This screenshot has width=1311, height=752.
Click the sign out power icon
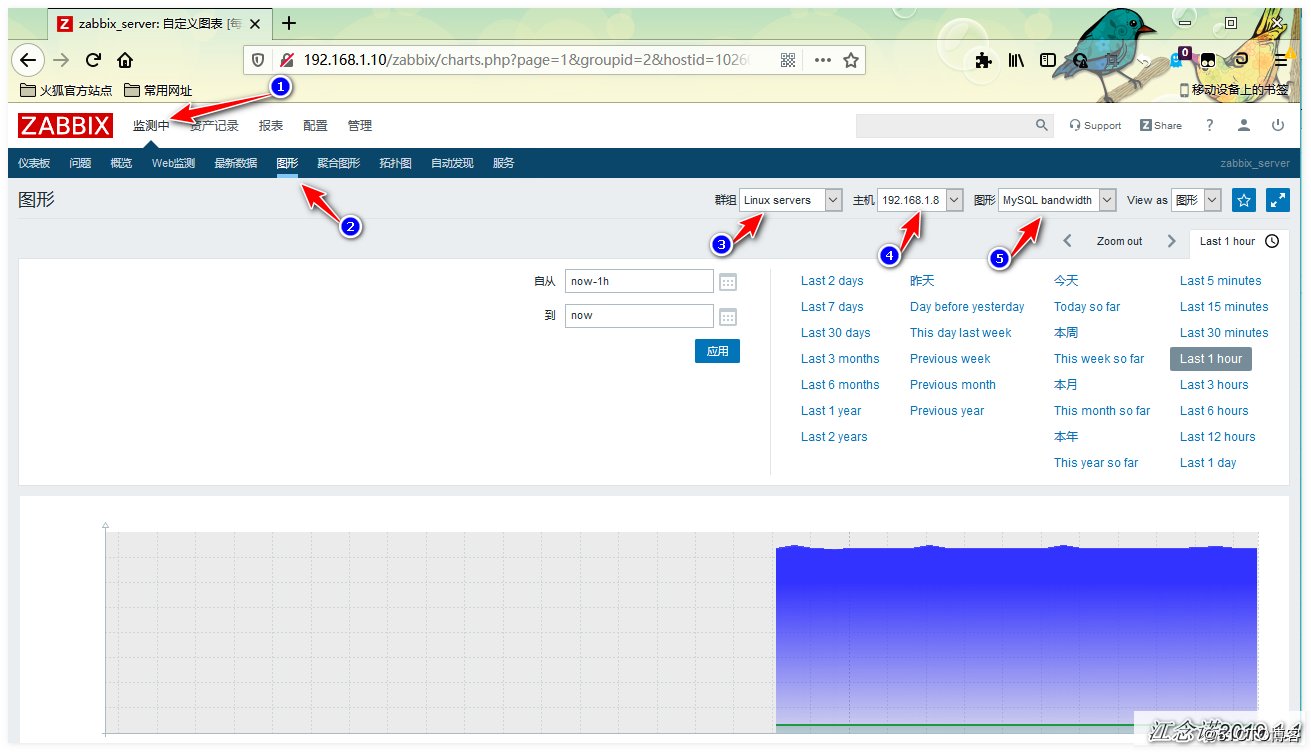coord(1278,125)
